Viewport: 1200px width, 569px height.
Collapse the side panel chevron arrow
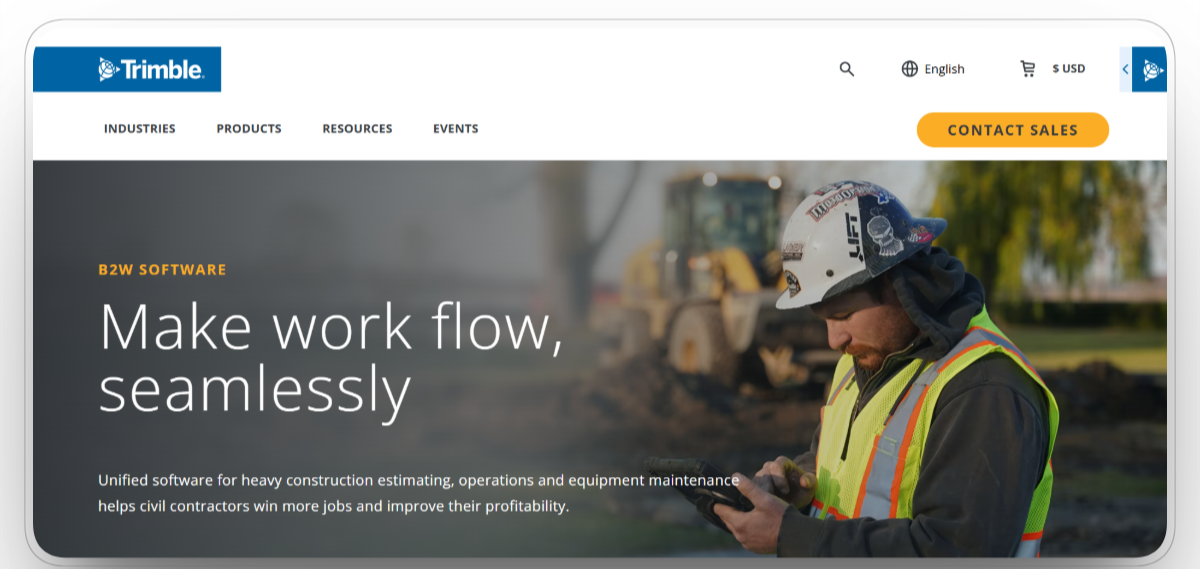(1126, 70)
